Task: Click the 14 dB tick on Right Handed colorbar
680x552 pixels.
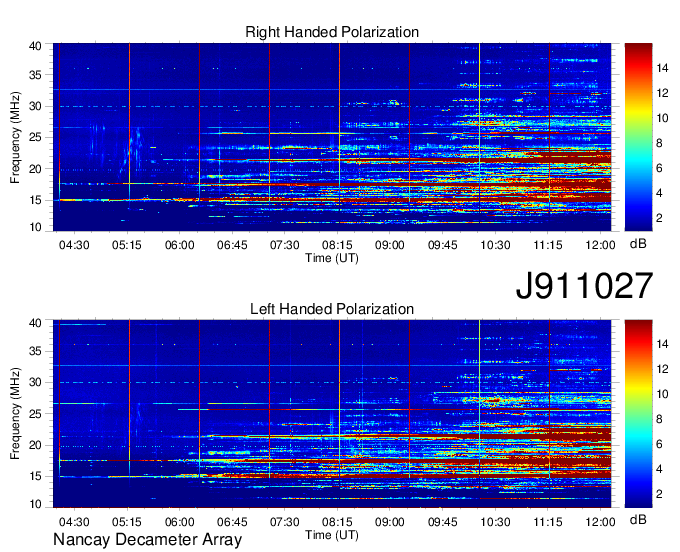Action: (662, 68)
